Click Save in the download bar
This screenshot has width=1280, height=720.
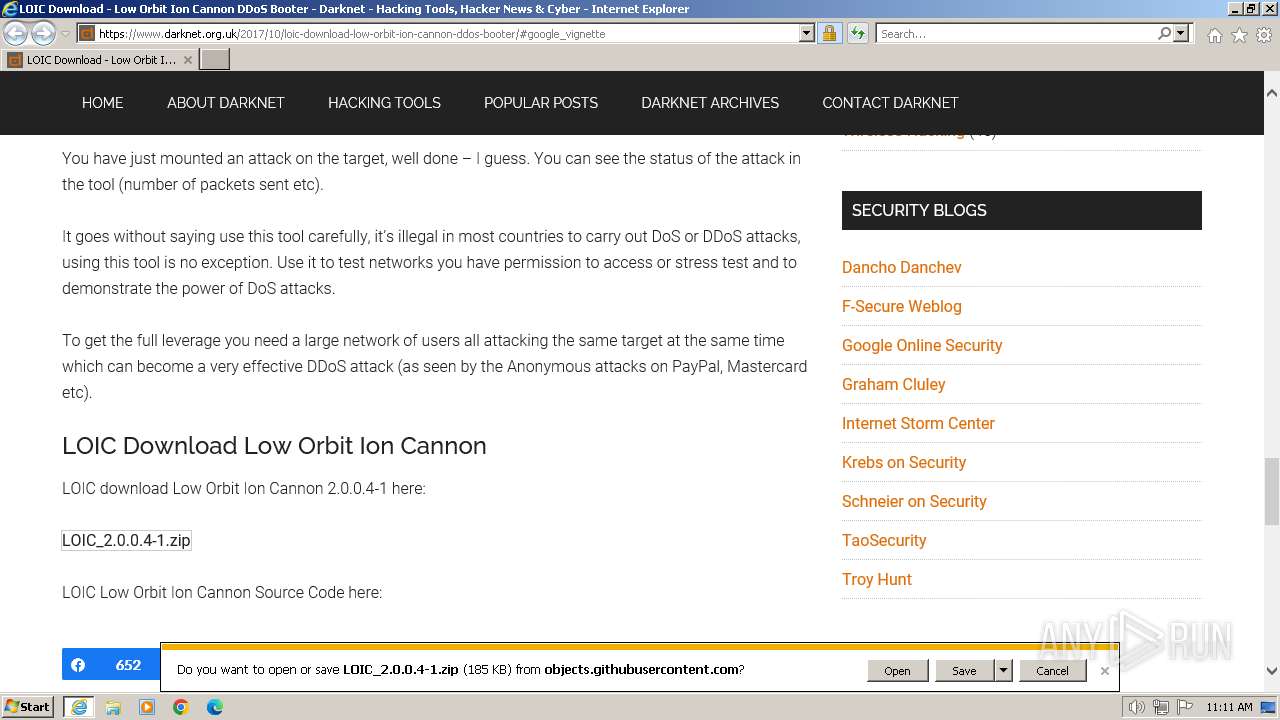pyautogui.click(x=964, y=670)
